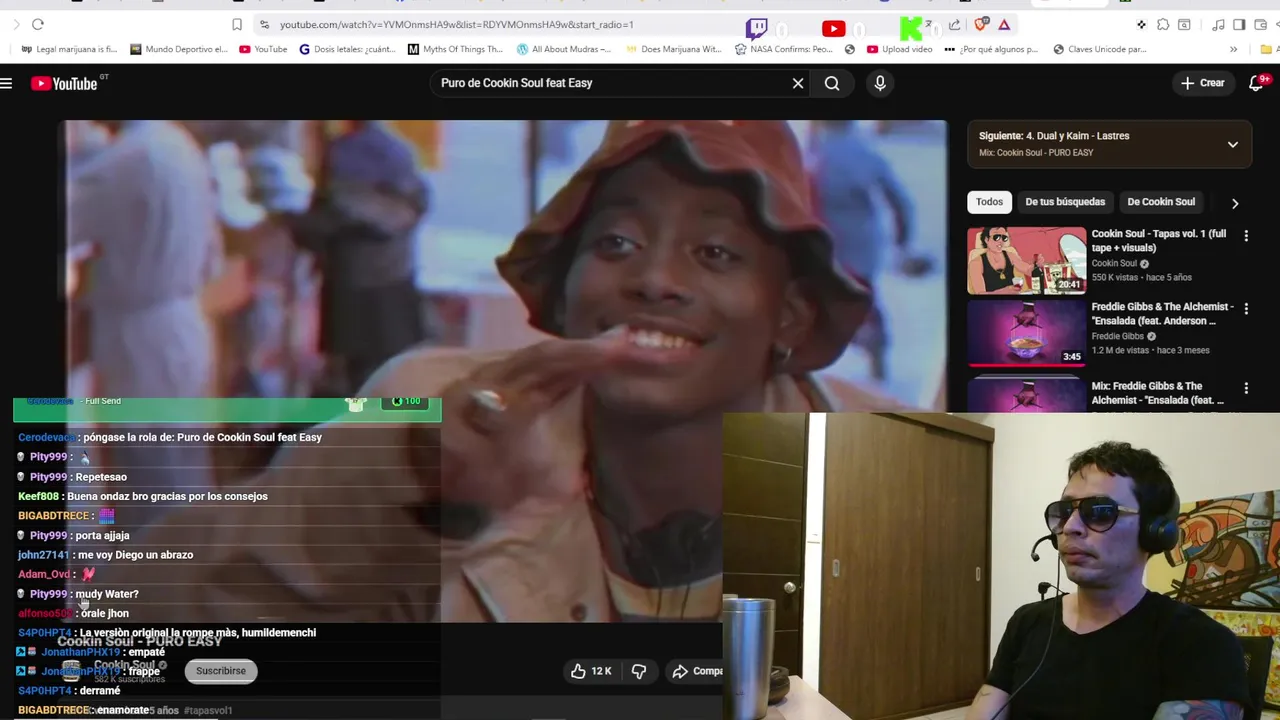The image size is (1280, 720).
Task: Open the 'Myths Of Things Th...' bookmark
Action: 455,49
